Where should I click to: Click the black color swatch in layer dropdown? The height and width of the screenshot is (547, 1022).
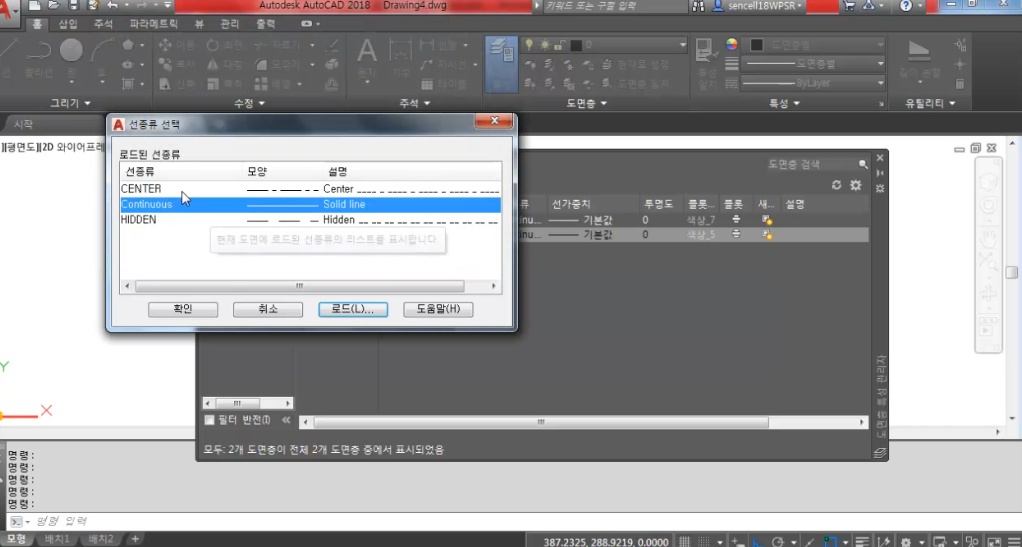576,45
